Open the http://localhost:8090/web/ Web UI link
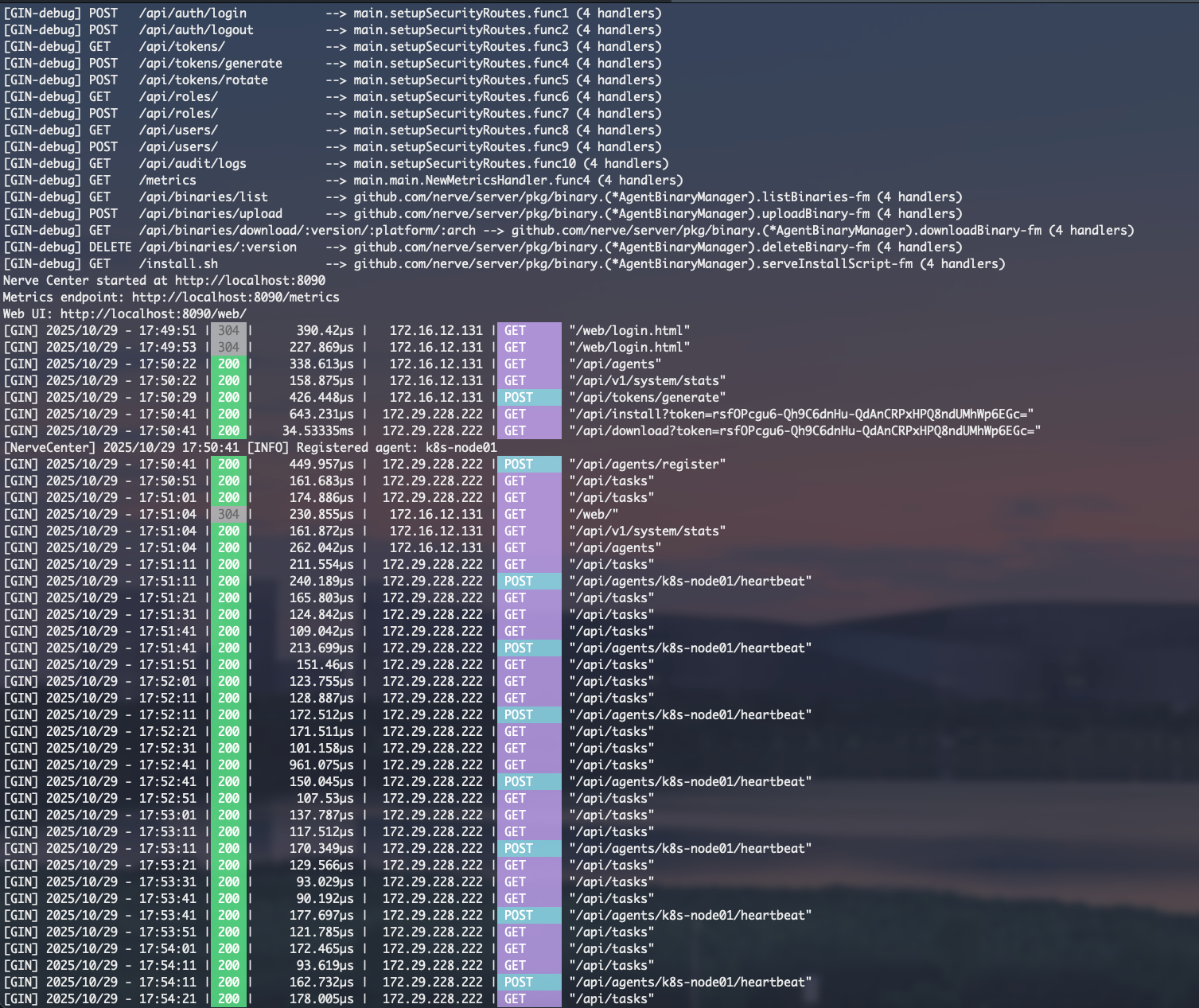1199x1008 pixels. [154, 313]
